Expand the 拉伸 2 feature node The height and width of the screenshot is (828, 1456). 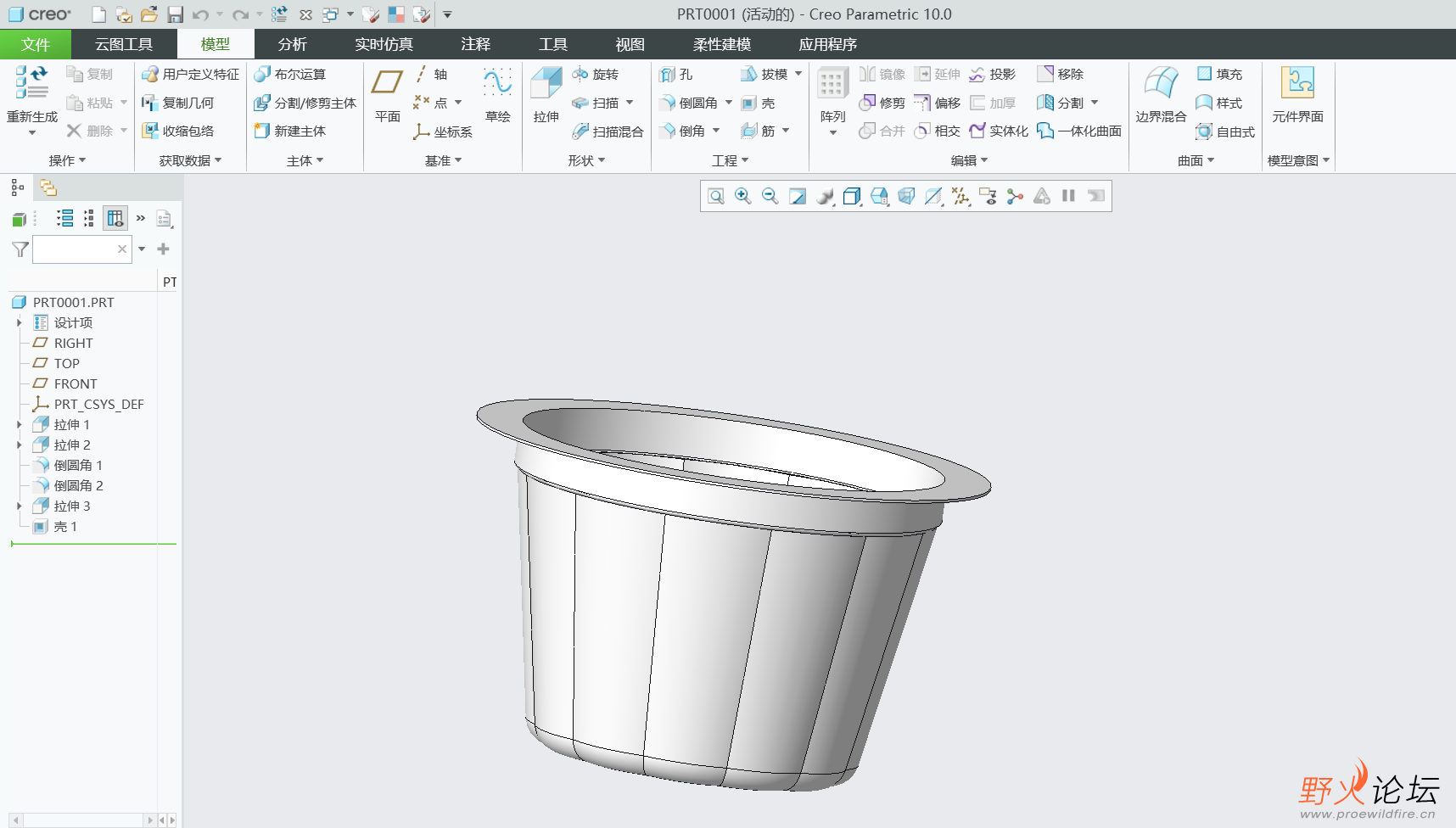click(x=19, y=445)
